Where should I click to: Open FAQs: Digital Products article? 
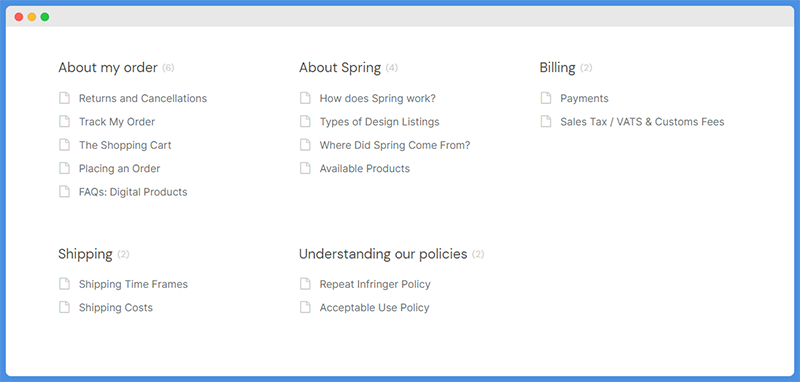pyautogui.click(x=133, y=192)
